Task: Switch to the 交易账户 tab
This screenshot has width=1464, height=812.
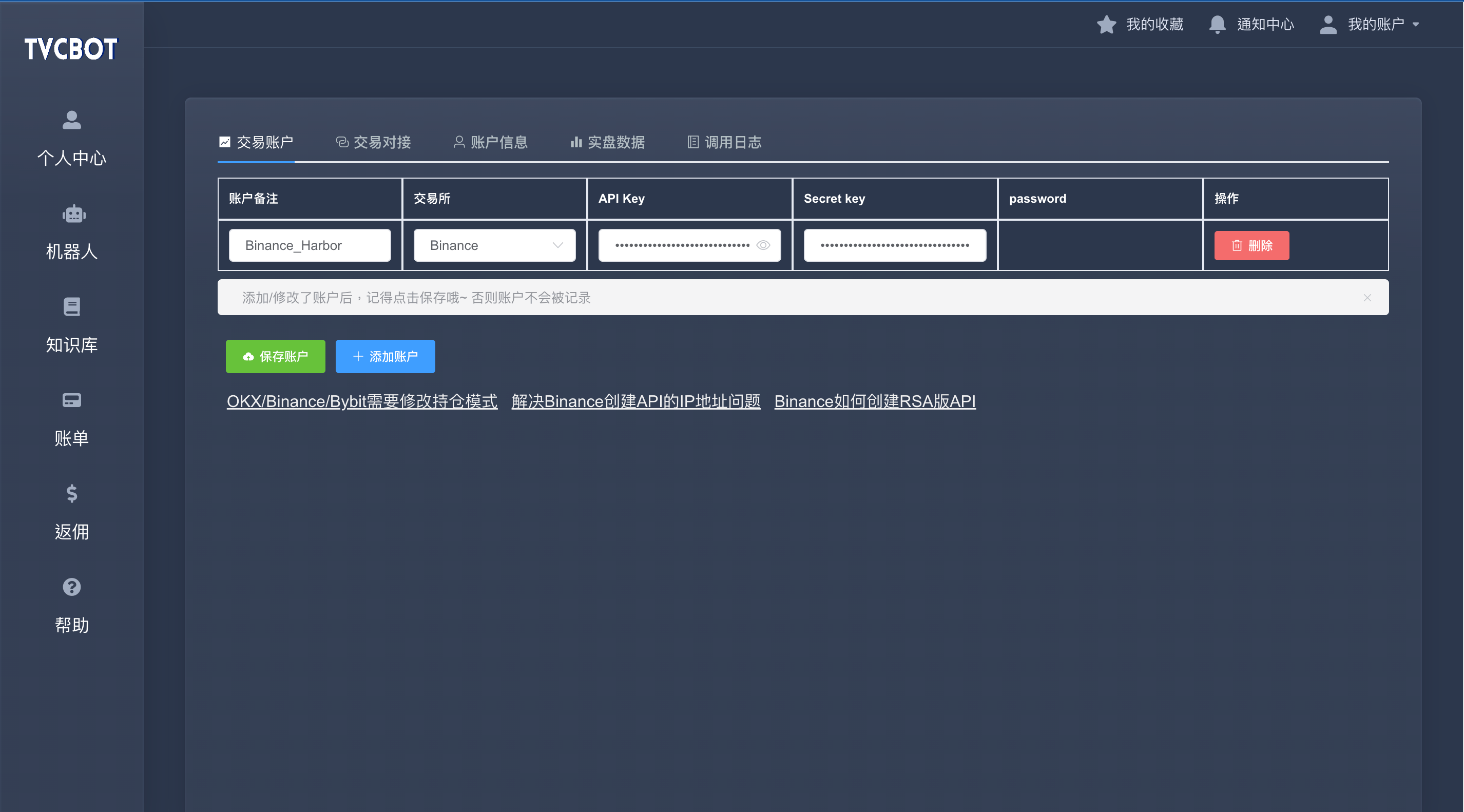Action: coord(256,142)
